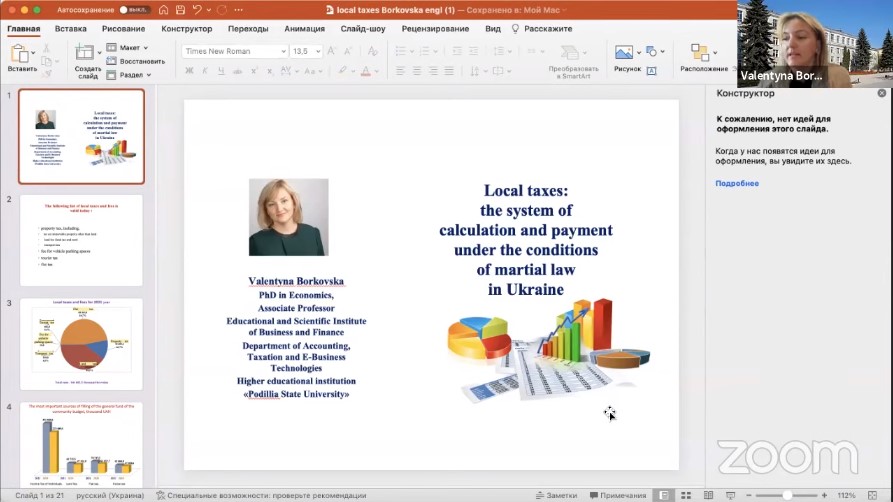Viewport: 893px width, 502px height.
Task: Click the Center text alignment icon
Action: (x=417, y=71)
